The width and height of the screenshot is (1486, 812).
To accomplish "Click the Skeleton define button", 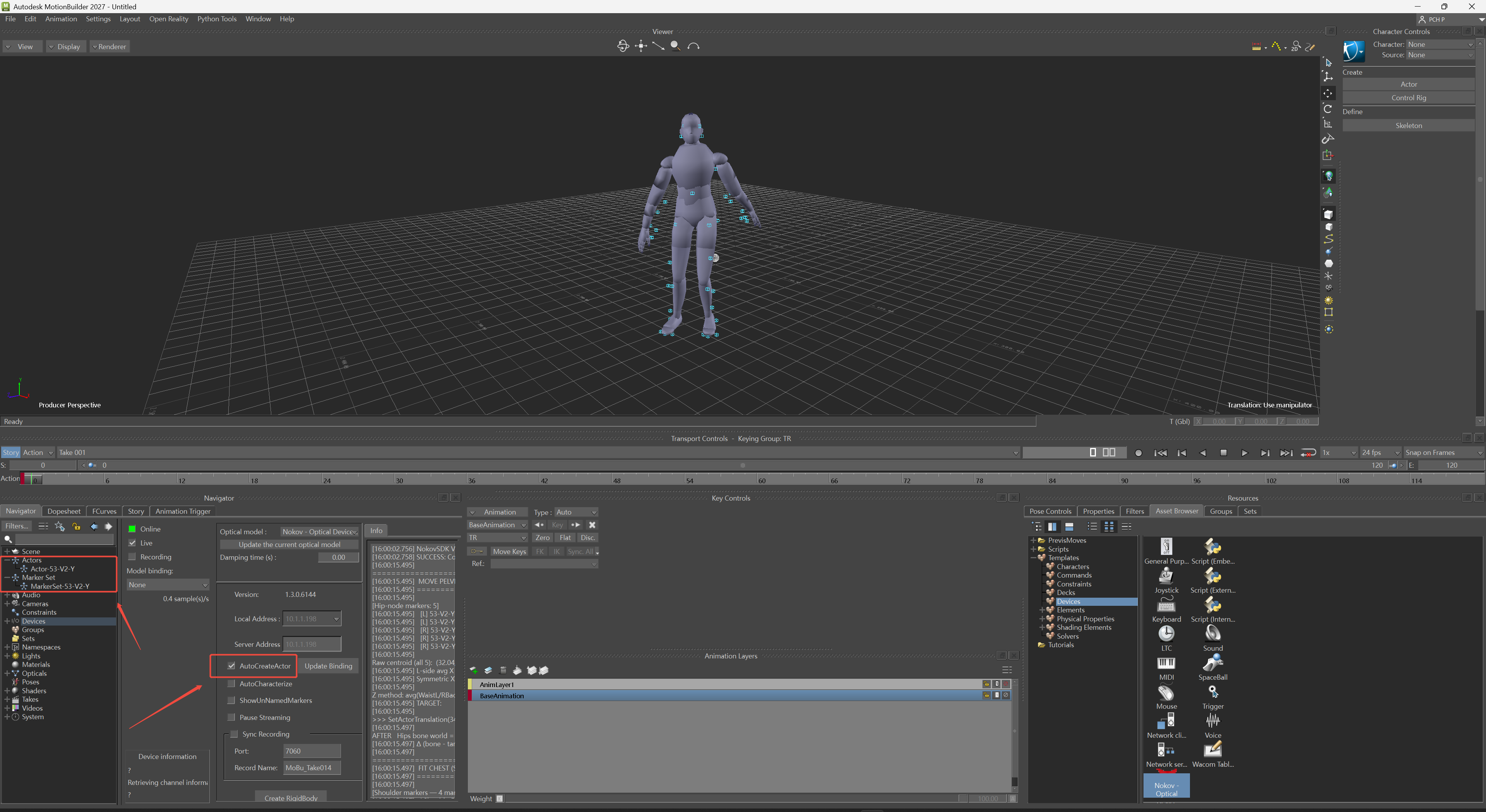I will pos(1408,125).
